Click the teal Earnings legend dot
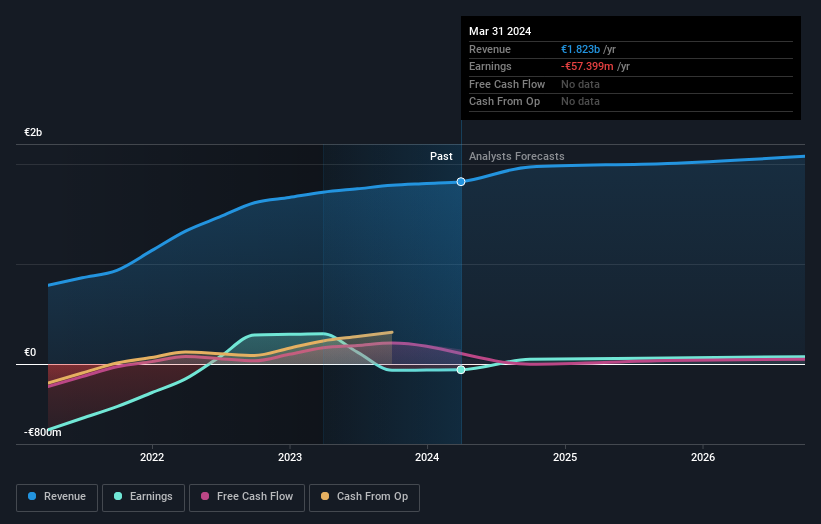 pyautogui.click(x=118, y=496)
